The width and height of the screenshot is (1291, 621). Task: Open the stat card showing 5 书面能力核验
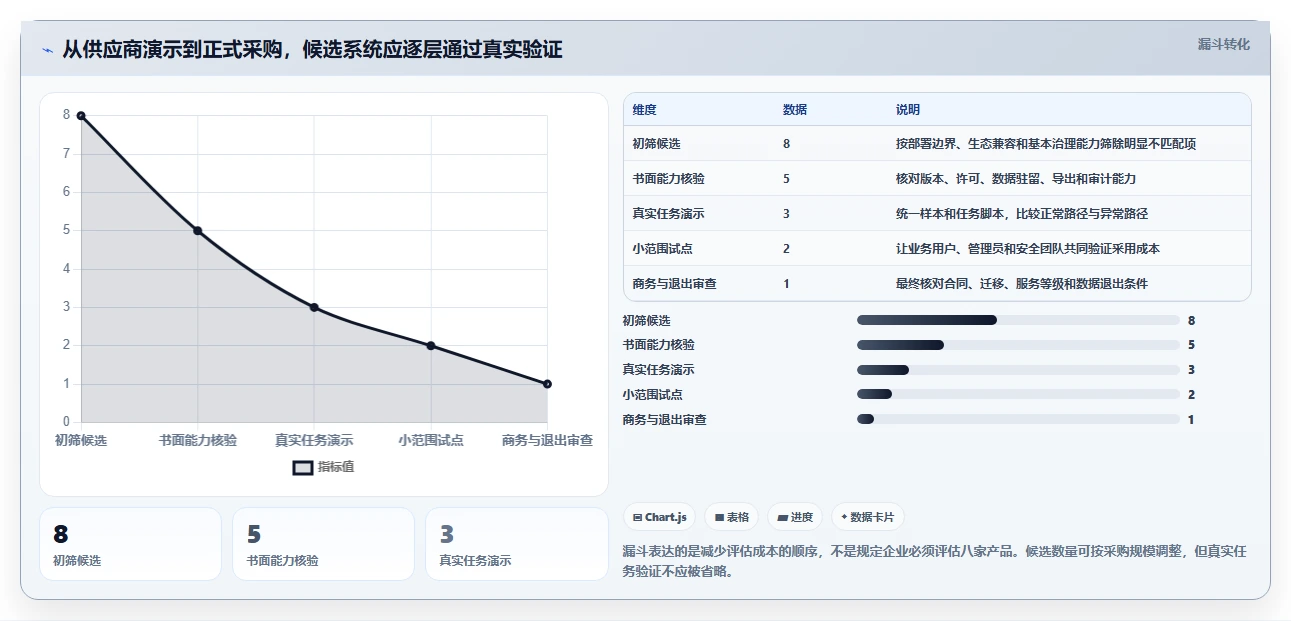coord(323,544)
